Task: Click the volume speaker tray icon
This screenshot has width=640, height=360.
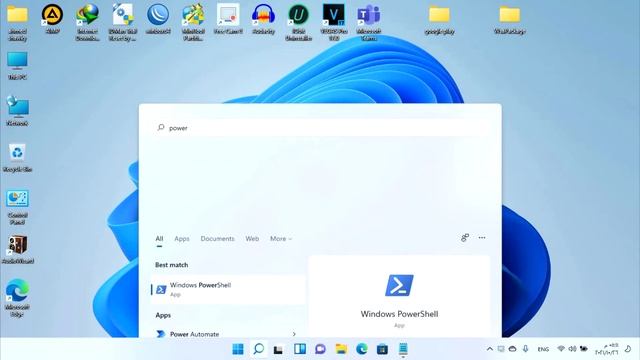Action: click(x=572, y=349)
